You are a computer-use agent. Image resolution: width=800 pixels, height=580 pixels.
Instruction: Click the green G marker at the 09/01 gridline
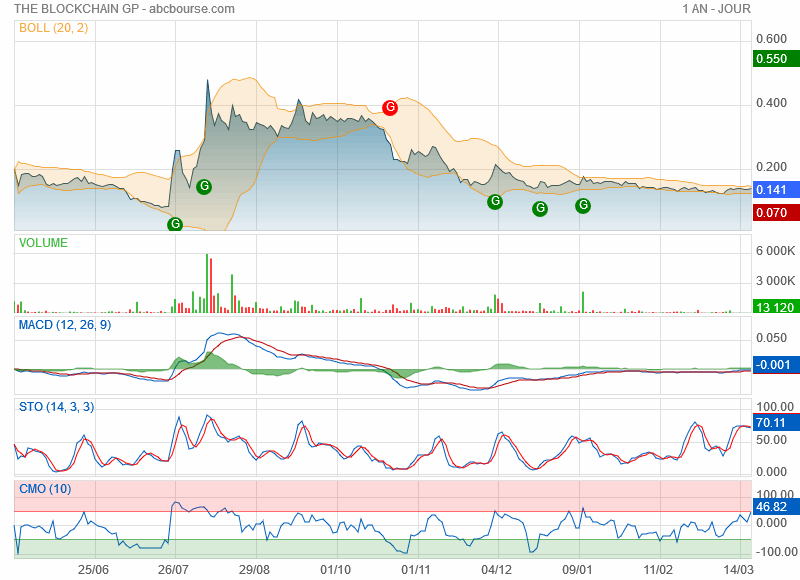tap(583, 206)
